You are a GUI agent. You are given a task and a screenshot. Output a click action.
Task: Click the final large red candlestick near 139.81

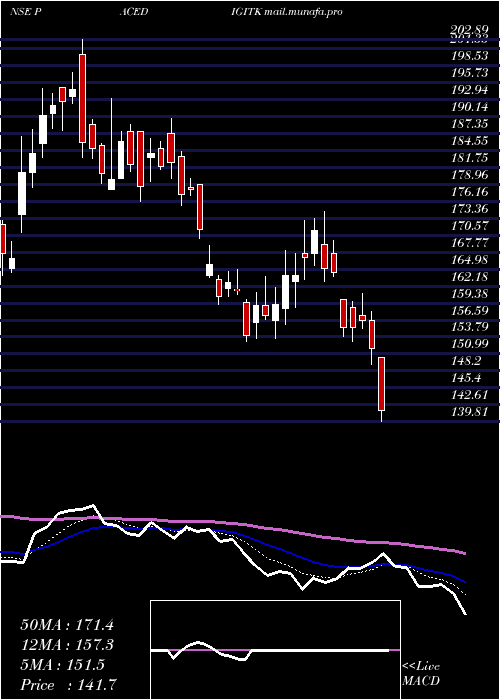[x=381, y=384]
